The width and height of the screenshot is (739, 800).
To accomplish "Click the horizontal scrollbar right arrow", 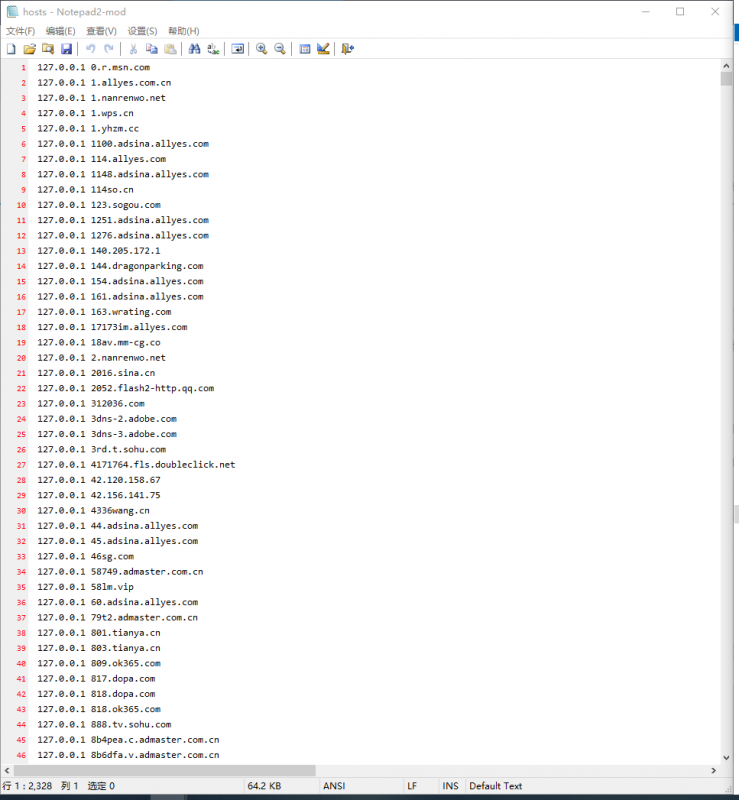I will click(713, 771).
